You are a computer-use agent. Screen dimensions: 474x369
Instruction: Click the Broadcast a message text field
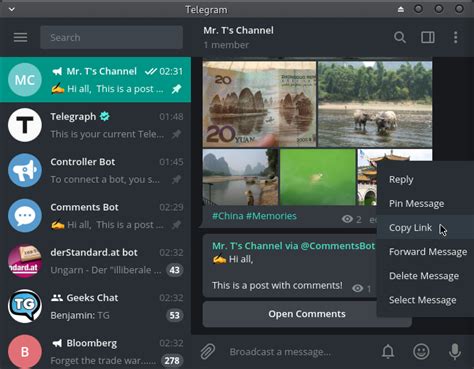coord(300,352)
